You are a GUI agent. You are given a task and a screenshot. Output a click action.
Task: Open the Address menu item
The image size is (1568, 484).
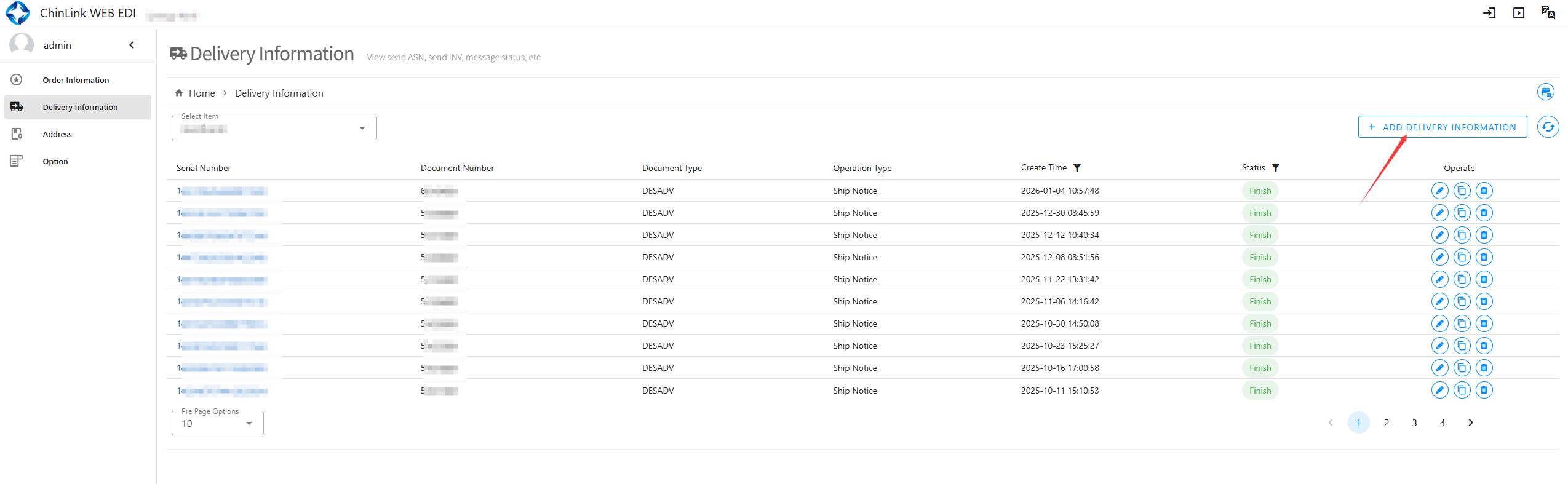57,134
